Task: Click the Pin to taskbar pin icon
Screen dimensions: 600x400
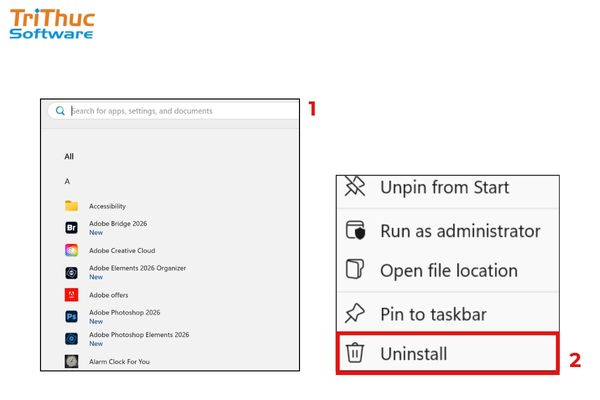Action: pyautogui.click(x=355, y=313)
